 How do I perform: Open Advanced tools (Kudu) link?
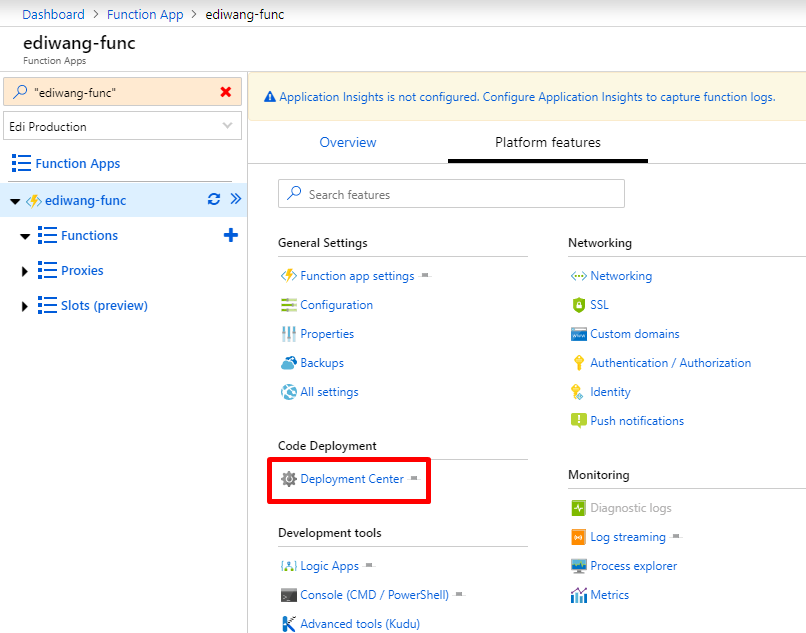coord(360,624)
